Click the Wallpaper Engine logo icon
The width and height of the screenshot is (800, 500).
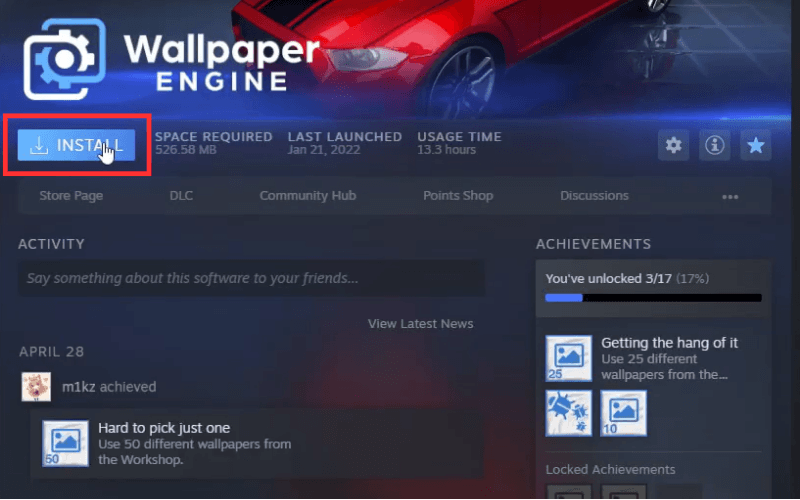pyautogui.click(x=64, y=59)
